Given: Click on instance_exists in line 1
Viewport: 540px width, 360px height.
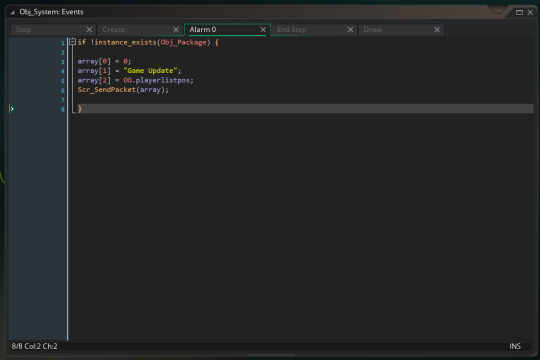Looking at the screenshot, I should click(125, 42).
